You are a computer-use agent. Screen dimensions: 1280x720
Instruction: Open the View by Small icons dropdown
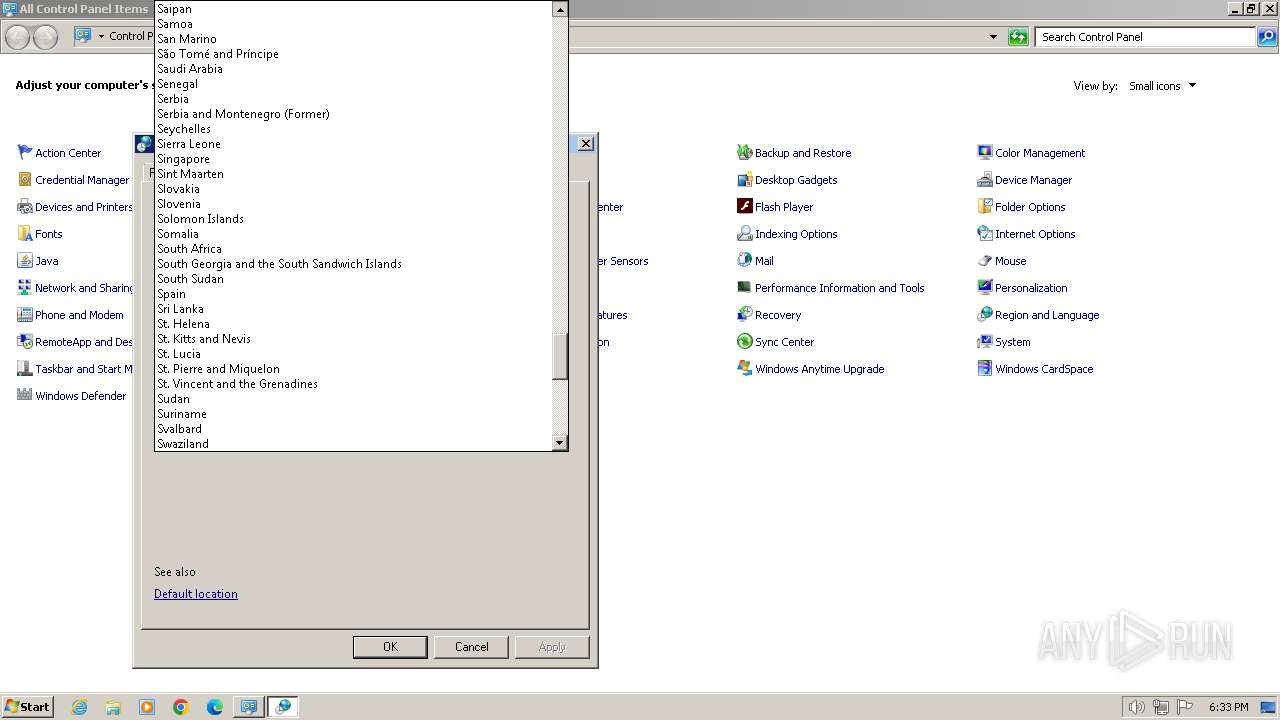(x=1162, y=86)
